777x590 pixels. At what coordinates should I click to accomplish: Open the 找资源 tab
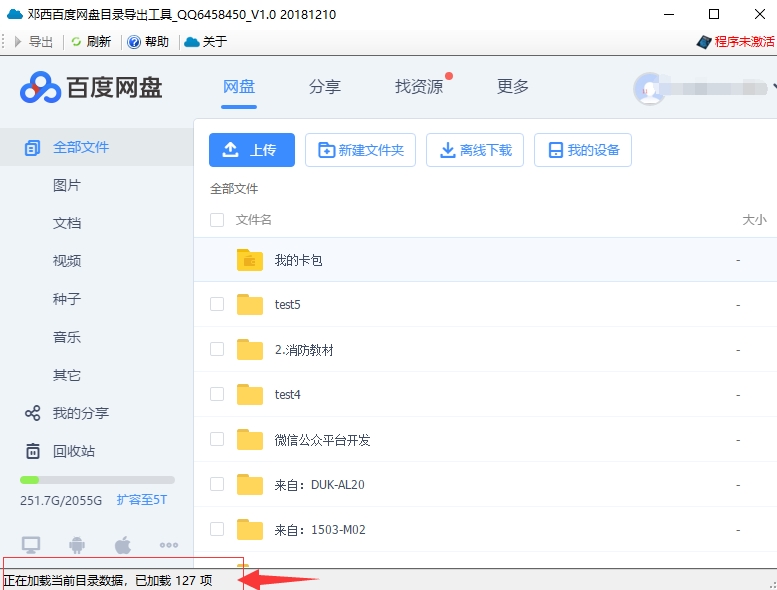tap(419, 87)
